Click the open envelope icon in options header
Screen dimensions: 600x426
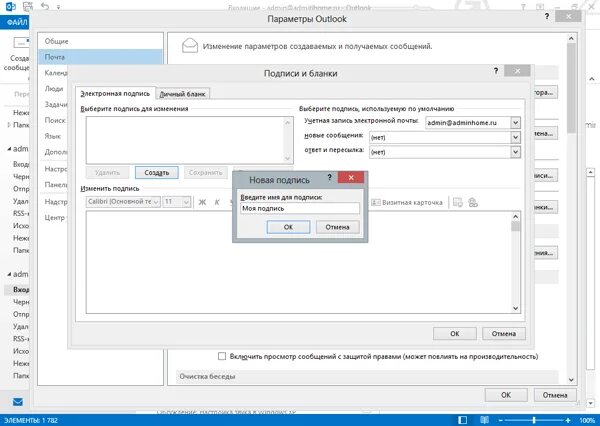[190, 46]
